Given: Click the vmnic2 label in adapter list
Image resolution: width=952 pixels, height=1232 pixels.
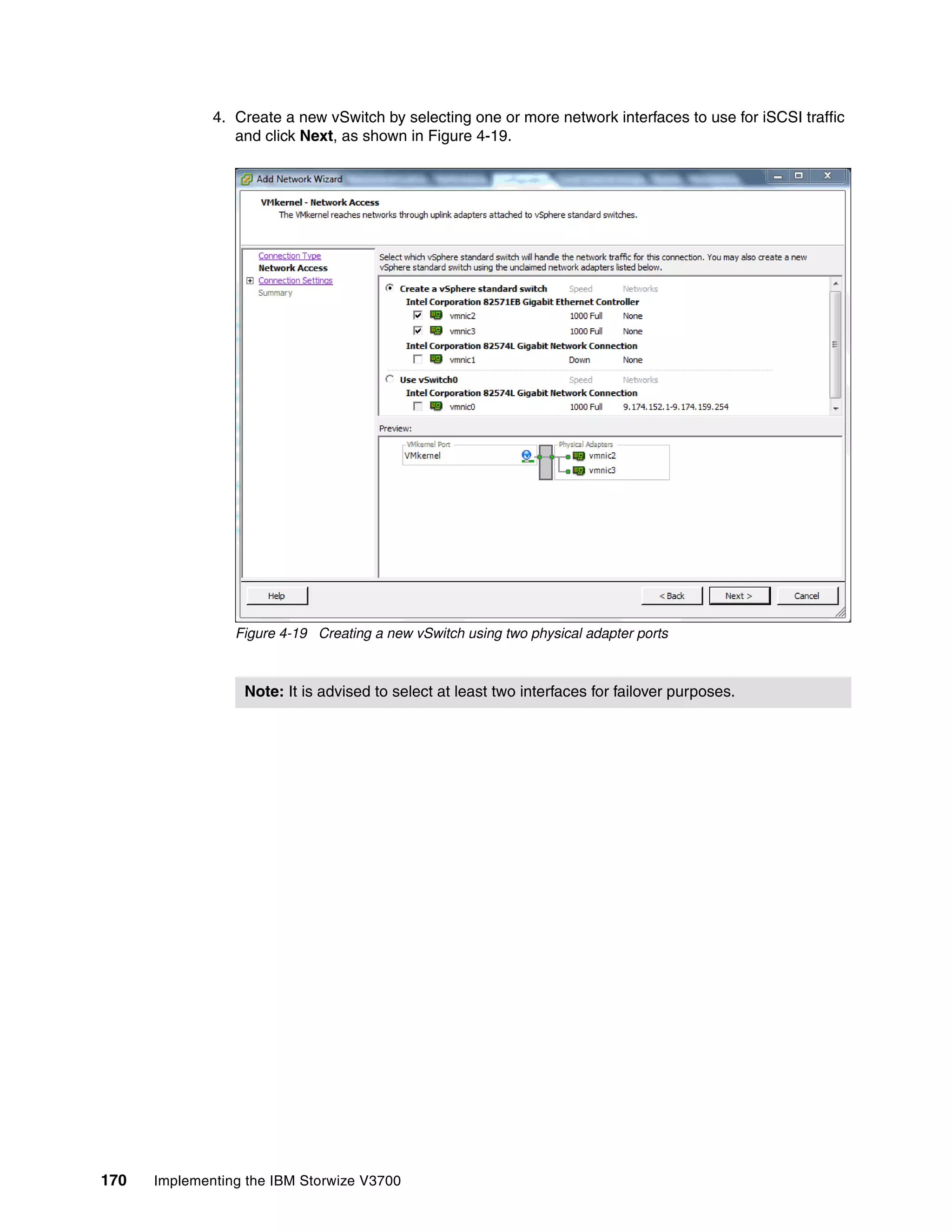Looking at the screenshot, I should tap(463, 316).
